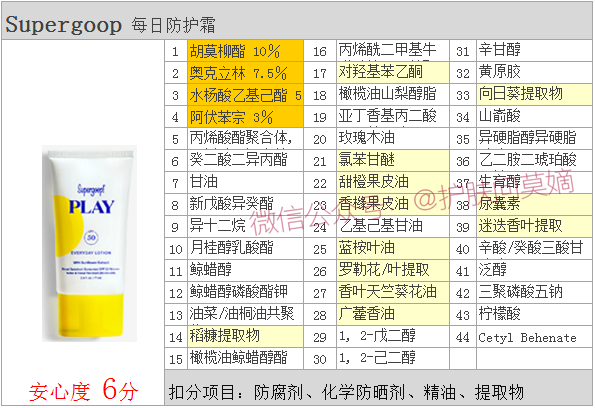Click highlighted cell 向日葵提取物
The height and width of the screenshot is (408, 595).
[534, 95]
